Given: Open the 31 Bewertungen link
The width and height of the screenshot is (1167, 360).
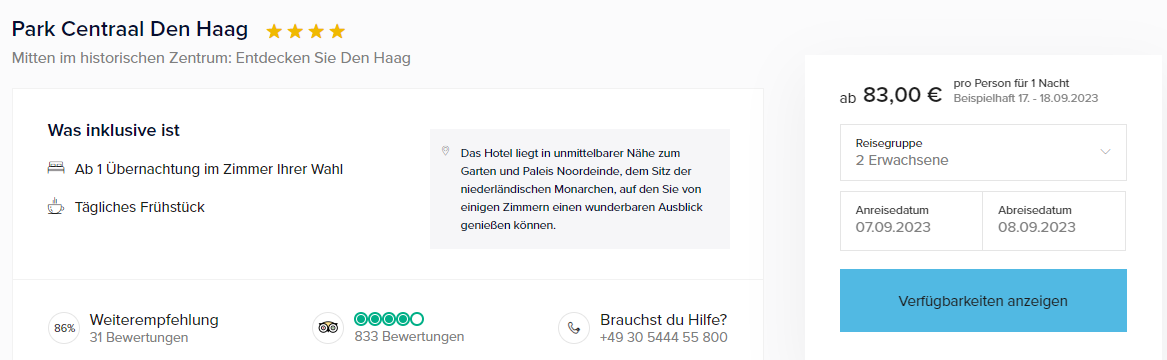Looking at the screenshot, I should [x=138, y=338].
